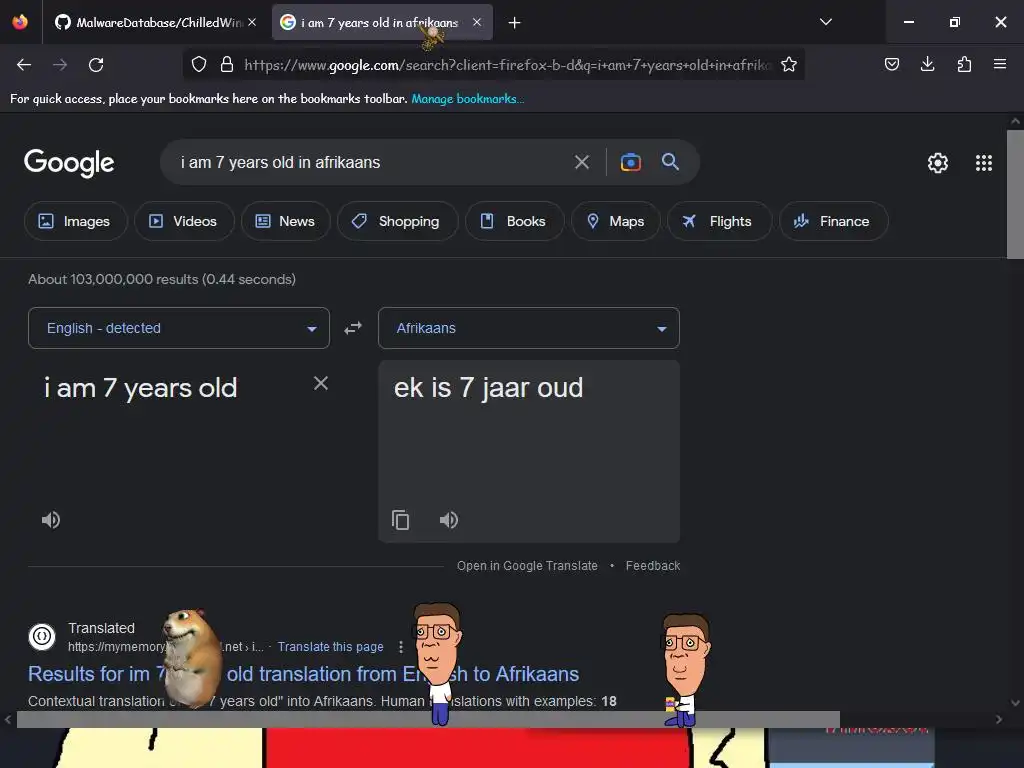Copy the Afrikaans translation
1024x768 pixels.
(x=400, y=520)
